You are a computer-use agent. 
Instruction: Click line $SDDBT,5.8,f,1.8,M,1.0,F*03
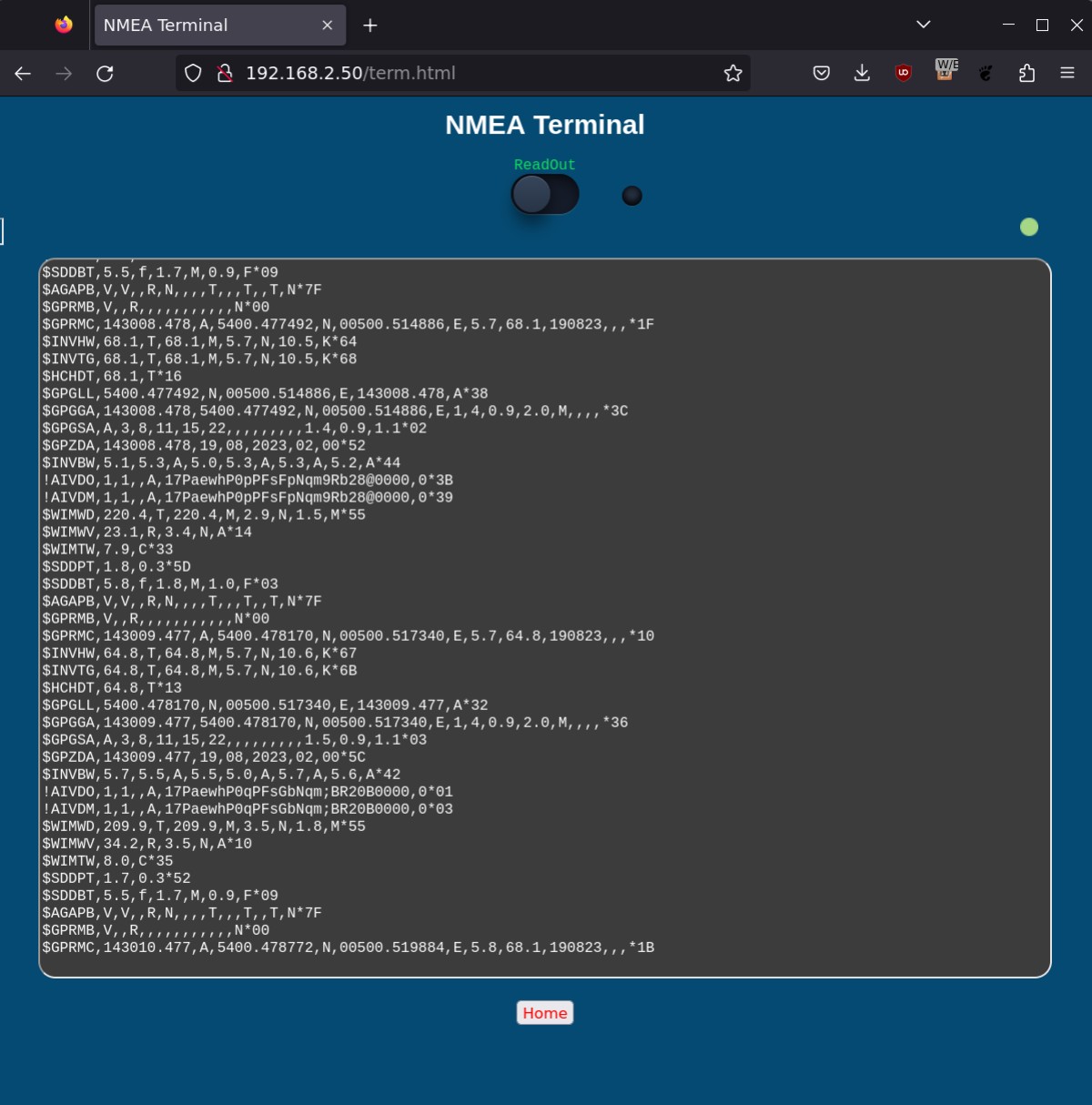coord(160,584)
